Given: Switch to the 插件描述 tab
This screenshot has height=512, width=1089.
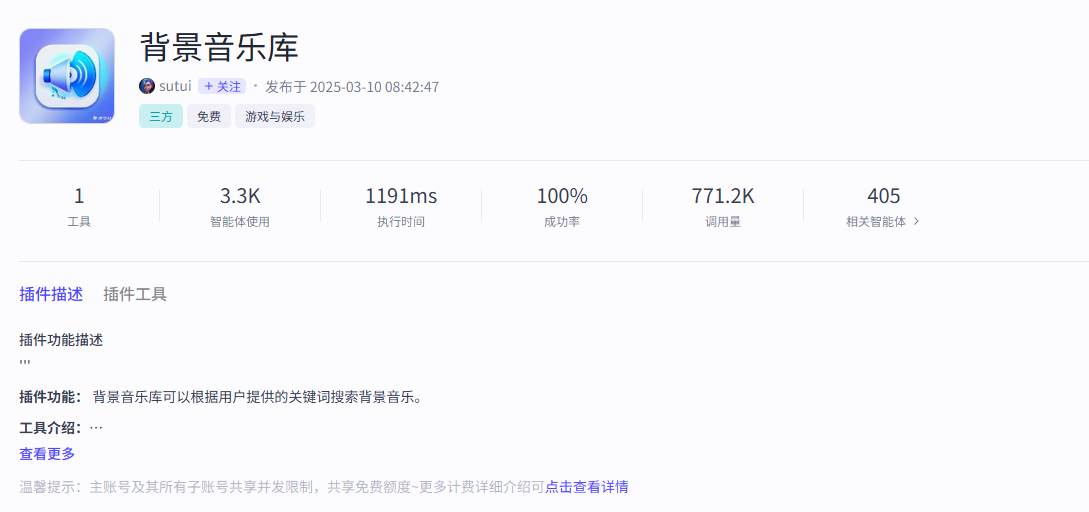Looking at the screenshot, I should pos(51,294).
